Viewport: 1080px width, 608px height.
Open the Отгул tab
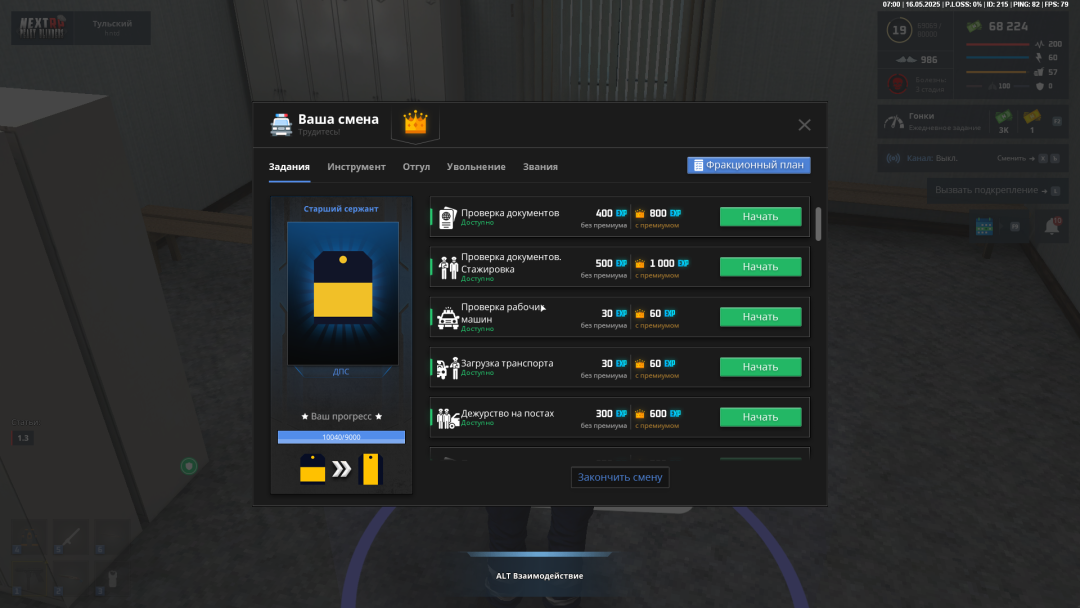click(416, 167)
